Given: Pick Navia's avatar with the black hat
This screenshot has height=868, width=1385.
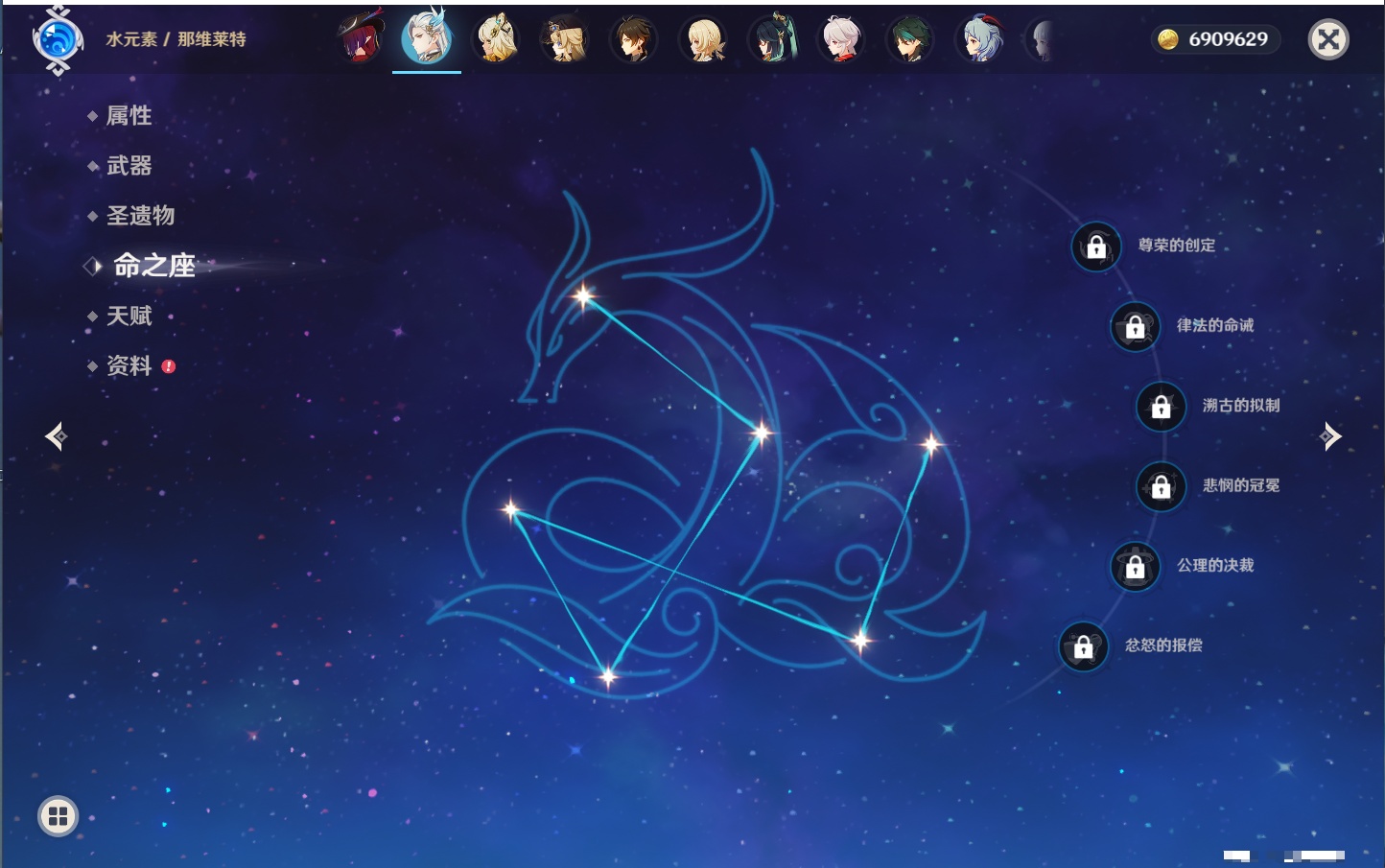Looking at the screenshot, I should [x=564, y=40].
